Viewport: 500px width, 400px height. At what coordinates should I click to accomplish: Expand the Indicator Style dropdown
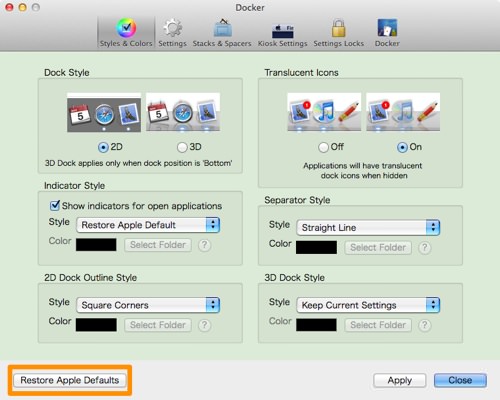148,225
